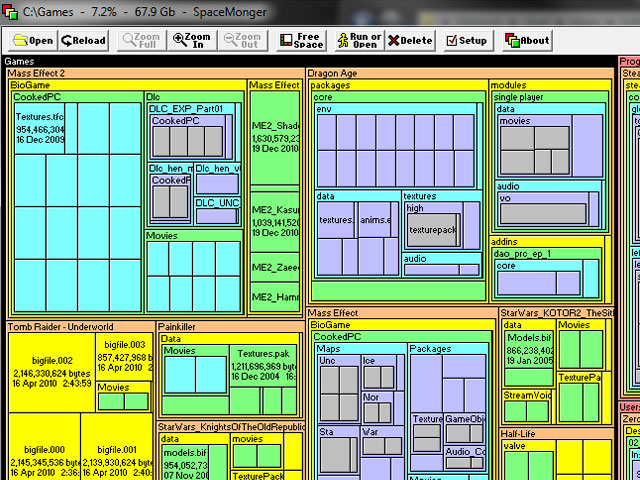The height and width of the screenshot is (480, 640).
Task: Select the Dlc_hen_m folder label
Action: click(x=171, y=169)
